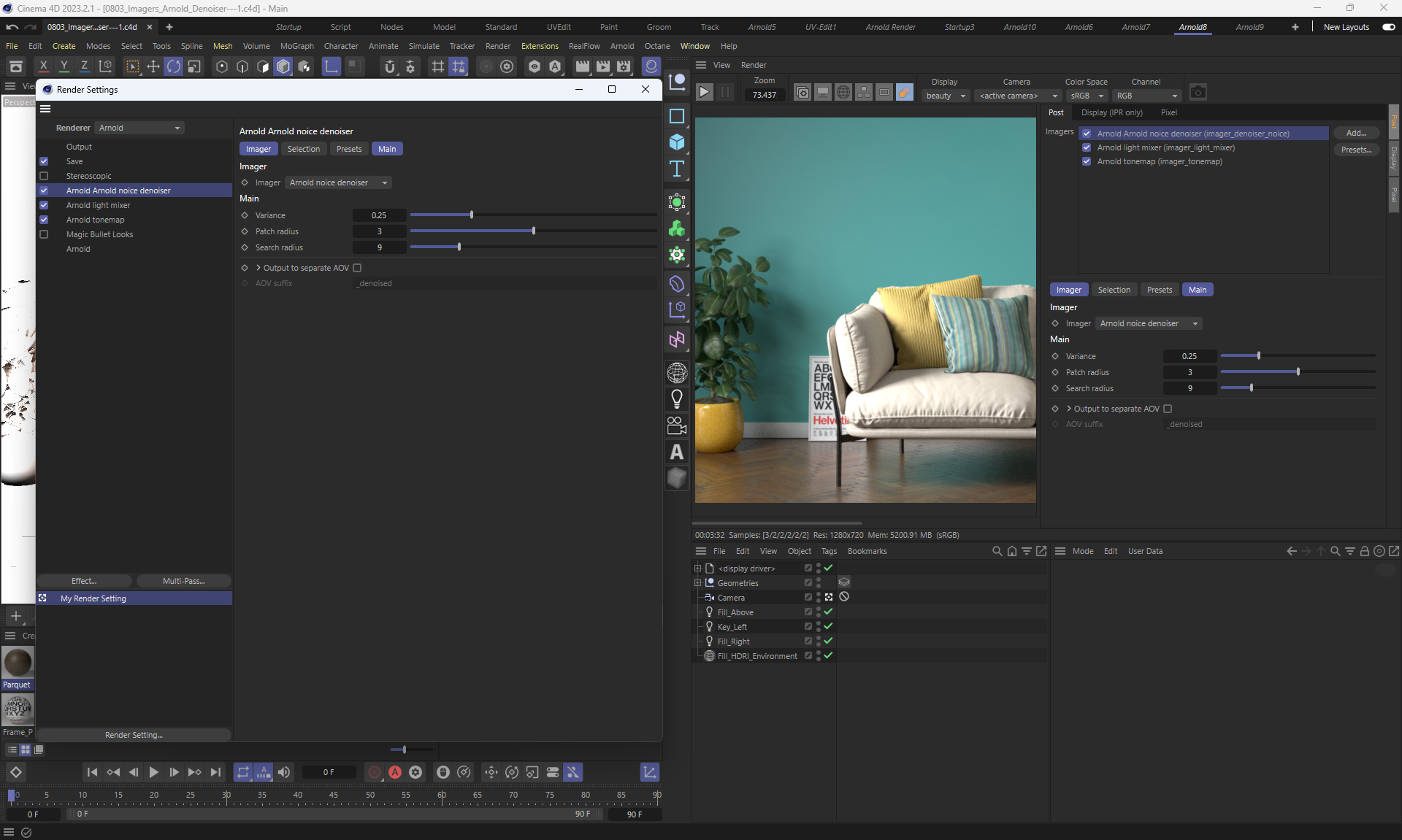The width and height of the screenshot is (1402, 840).
Task: Toggle sound icon in timeline bar
Action: [284, 772]
